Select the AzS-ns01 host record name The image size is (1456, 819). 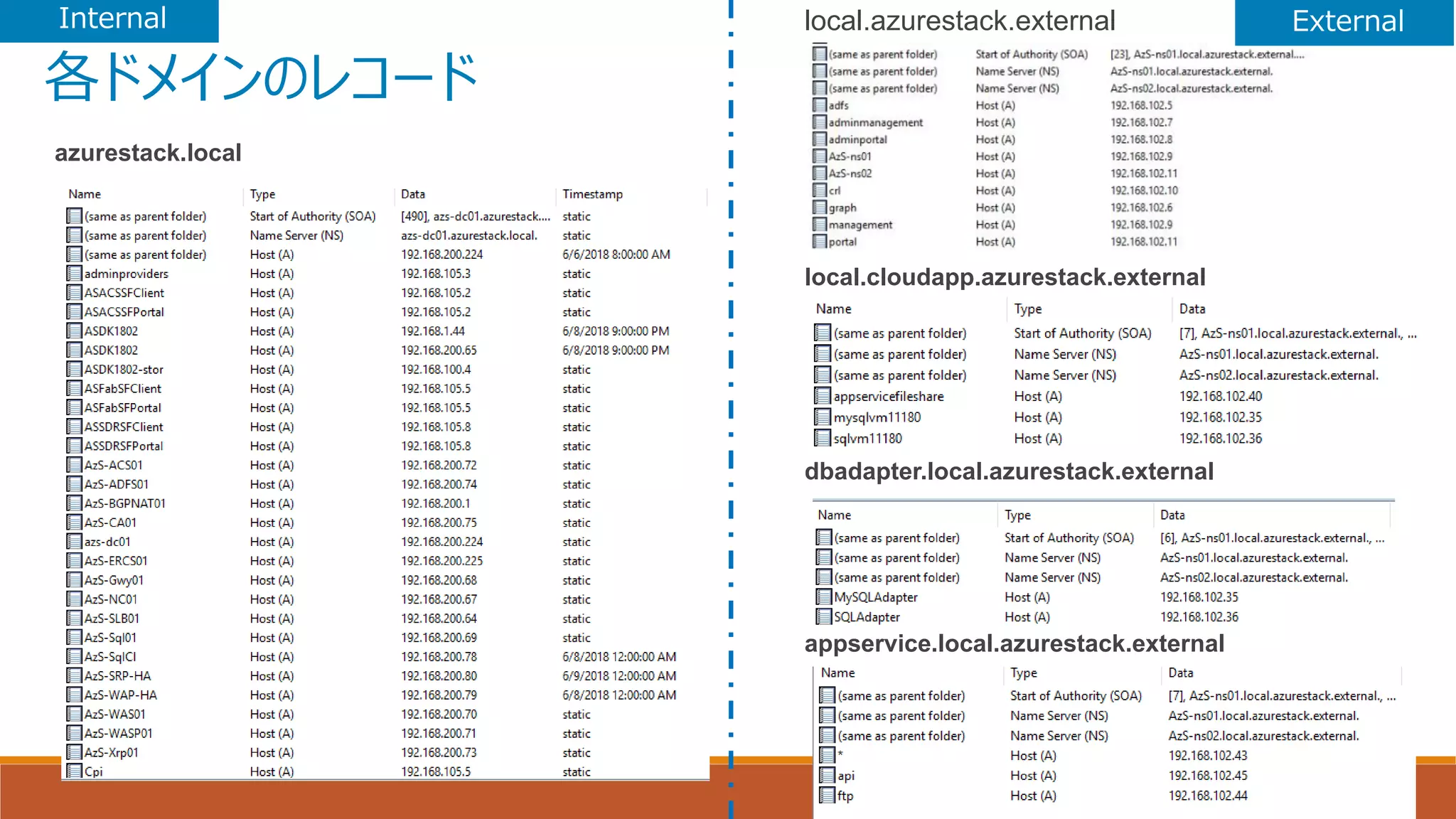tap(850, 156)
